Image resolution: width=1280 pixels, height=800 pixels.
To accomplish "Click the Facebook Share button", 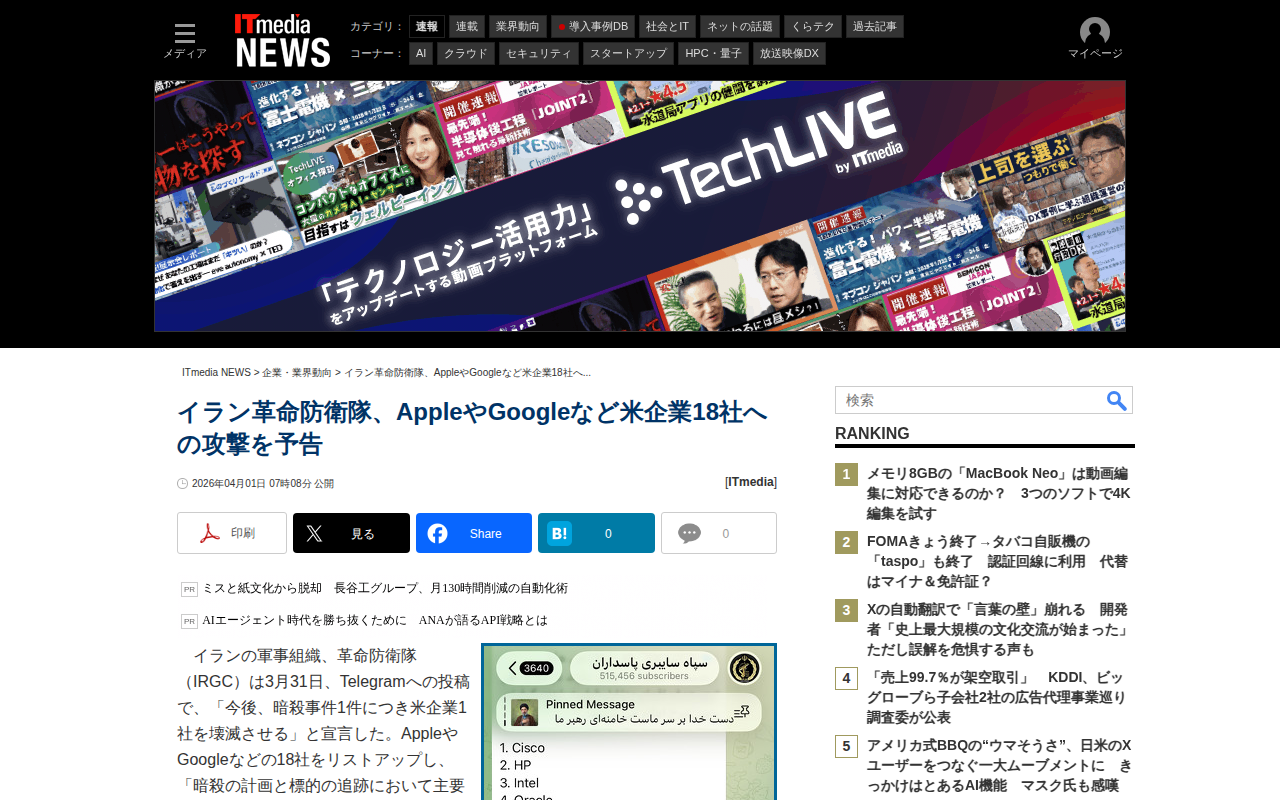I will (474, 533).
